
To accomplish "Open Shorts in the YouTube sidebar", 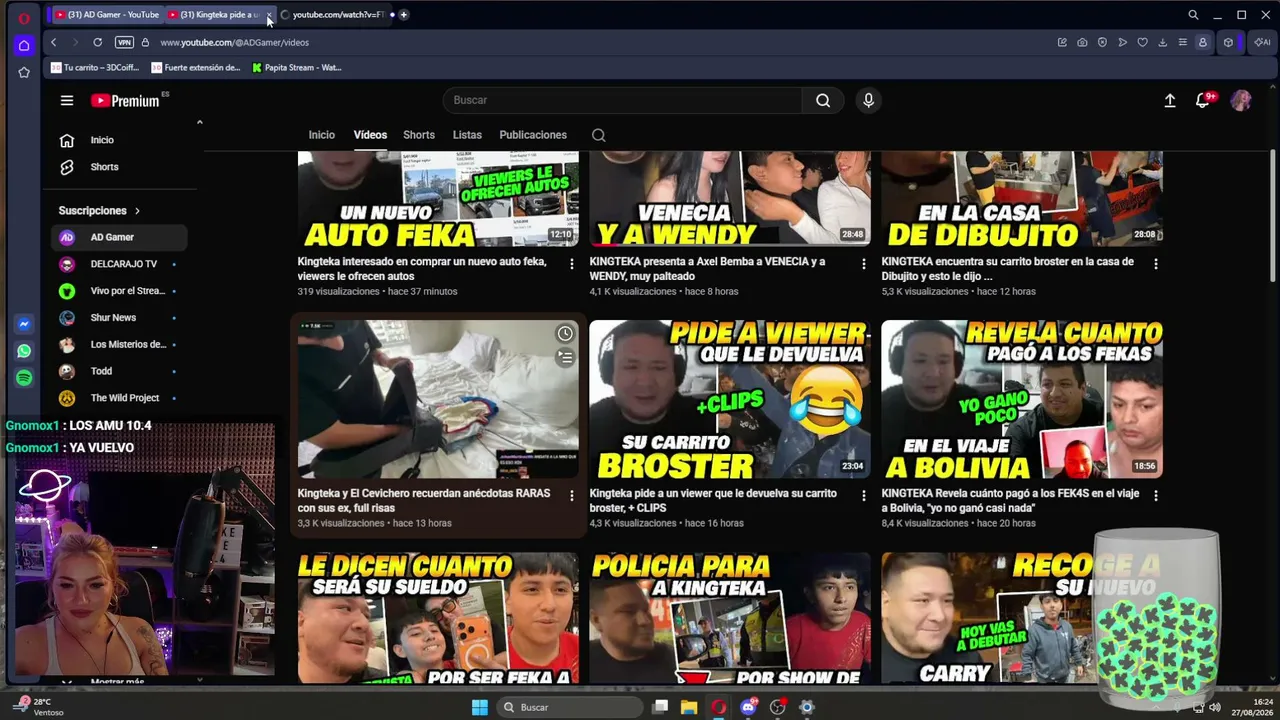I will tap(119, 167).
